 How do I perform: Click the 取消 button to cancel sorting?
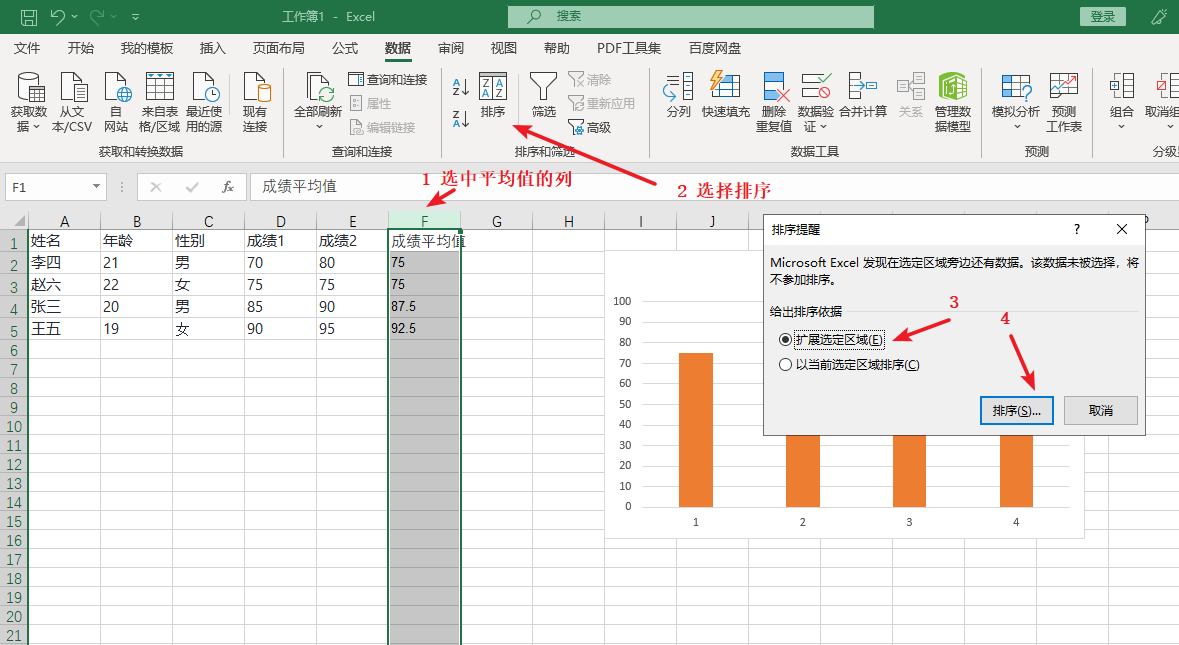(x=1100, y=410)
